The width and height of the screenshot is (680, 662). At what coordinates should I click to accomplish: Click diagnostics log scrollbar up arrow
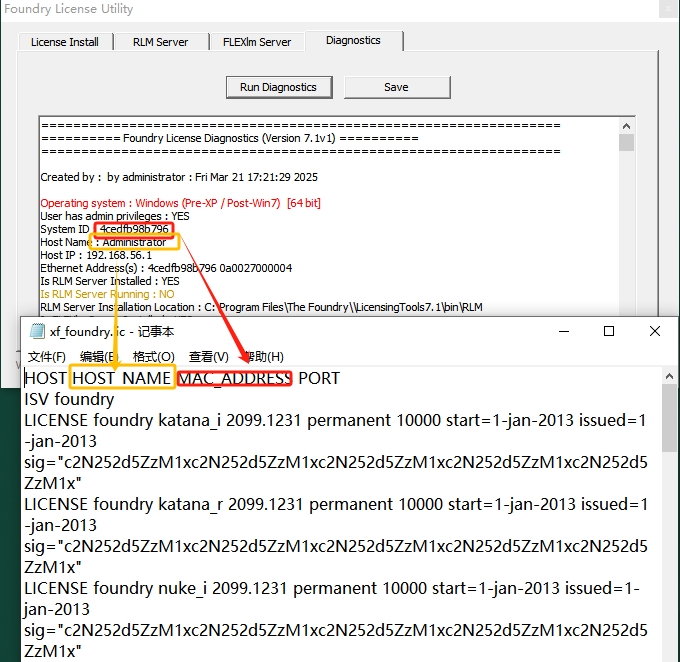tap(627, 126)
